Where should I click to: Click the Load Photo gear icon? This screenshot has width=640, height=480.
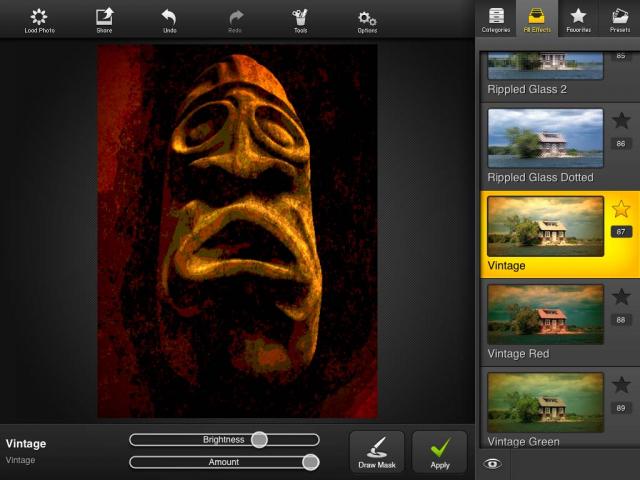pyautogui.click(x=39, y=19)
